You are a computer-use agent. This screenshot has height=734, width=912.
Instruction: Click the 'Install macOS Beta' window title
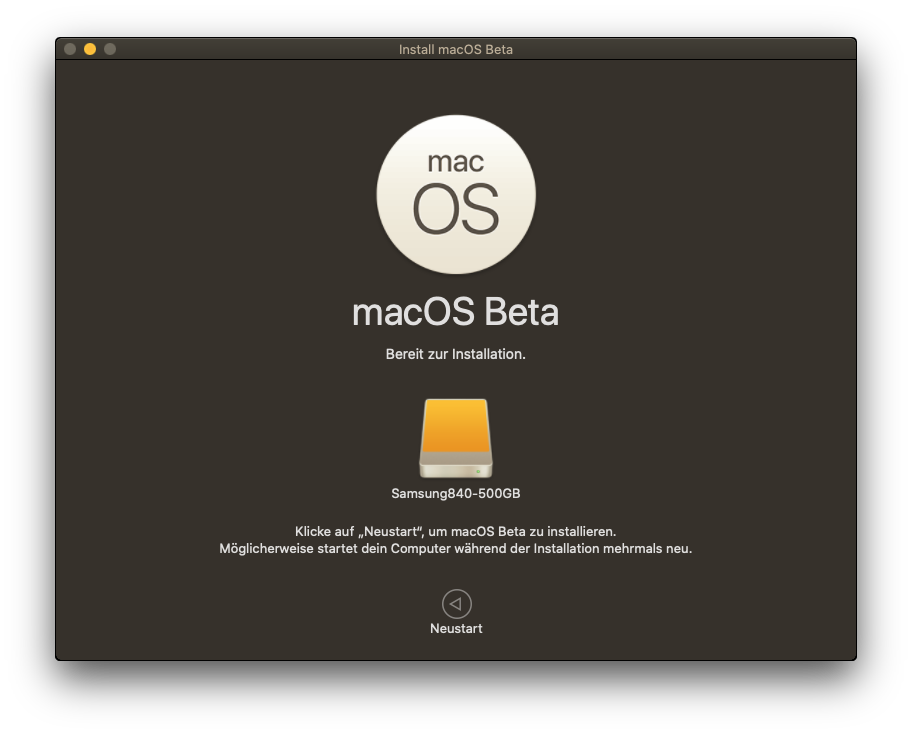456,49
